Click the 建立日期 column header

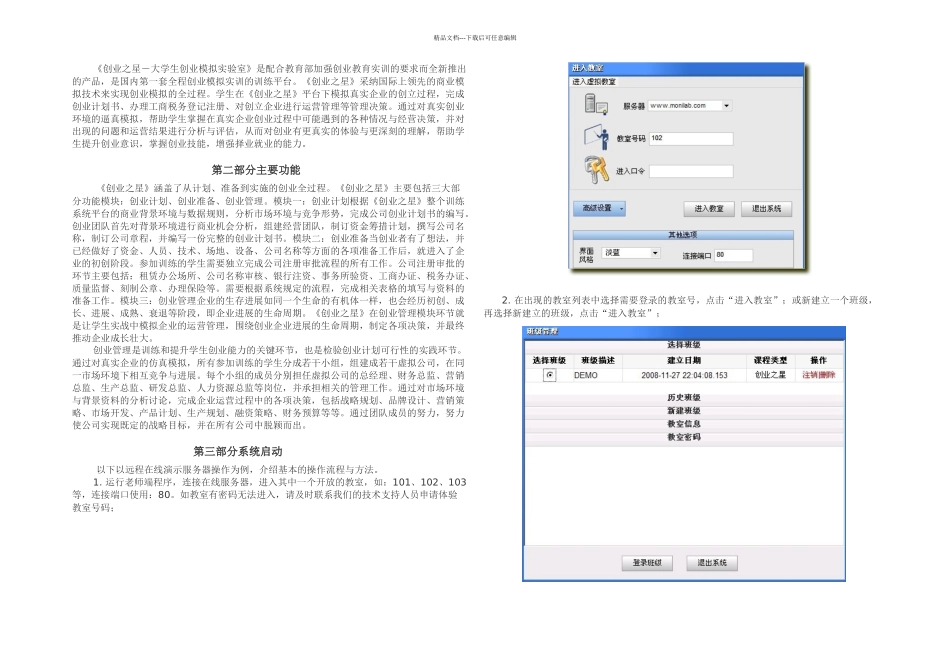[x=684, y=360]
